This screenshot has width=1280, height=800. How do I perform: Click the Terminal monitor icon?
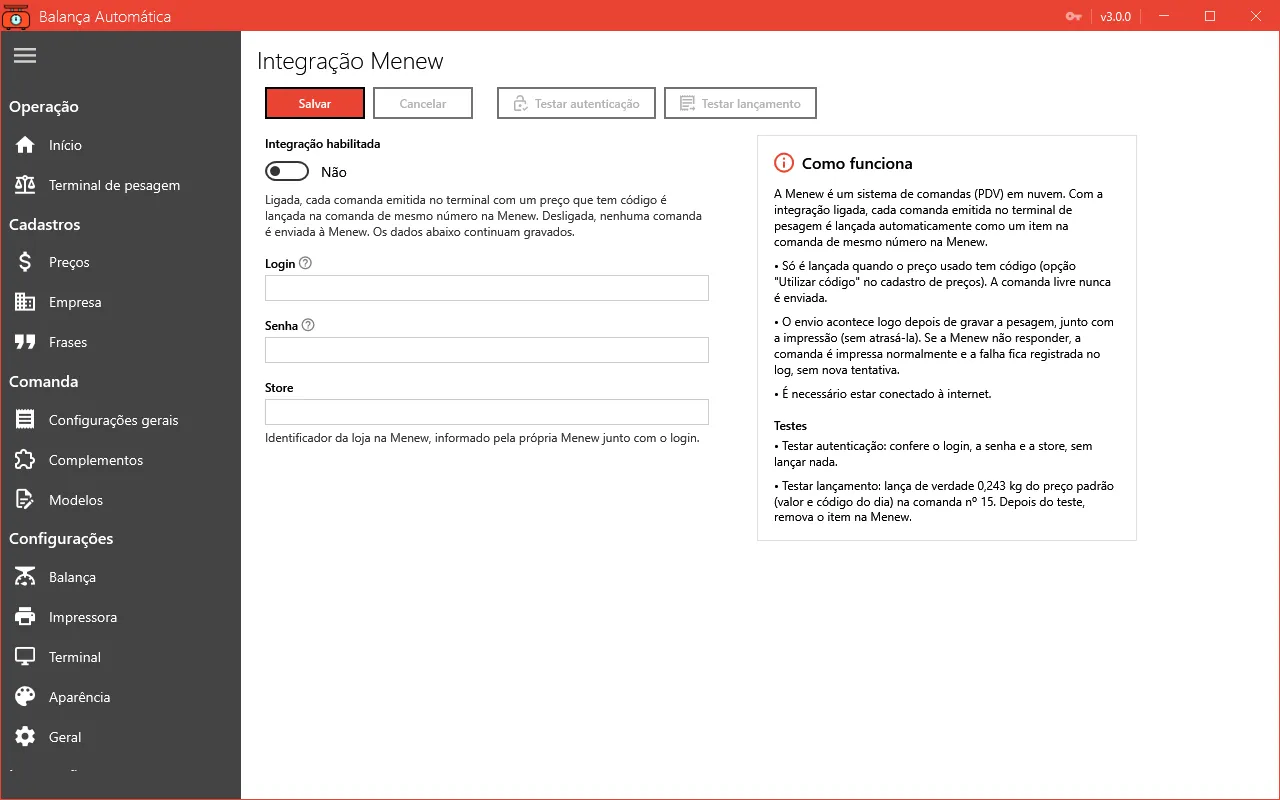[25, 657]
